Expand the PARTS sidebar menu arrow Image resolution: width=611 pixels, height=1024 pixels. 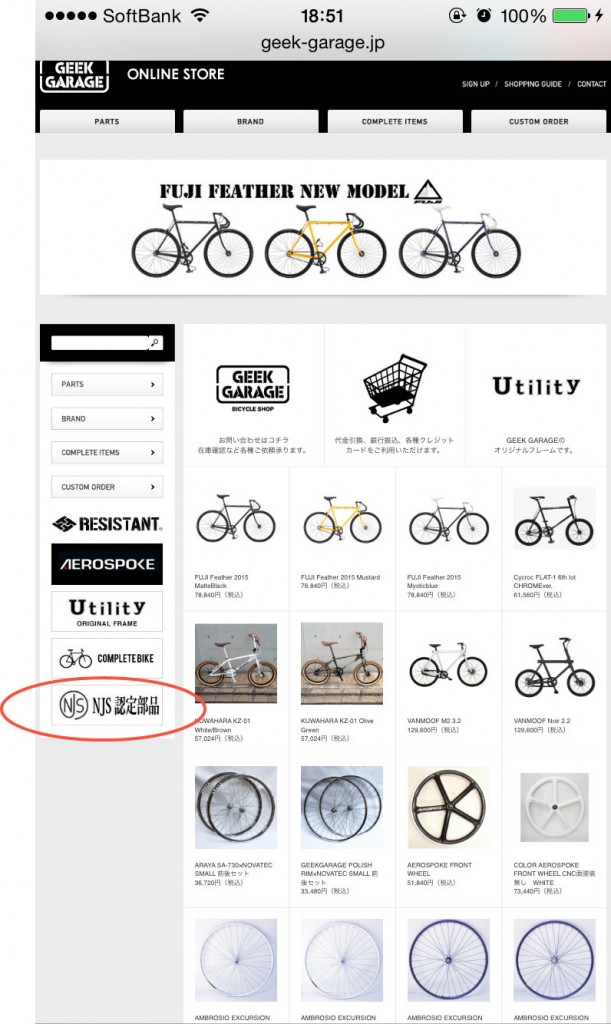point(153,385)
